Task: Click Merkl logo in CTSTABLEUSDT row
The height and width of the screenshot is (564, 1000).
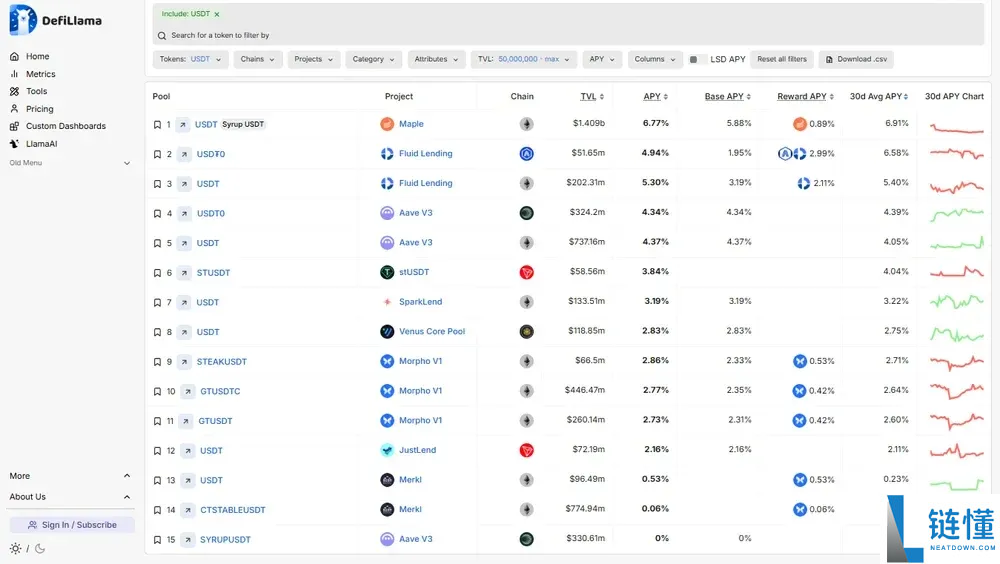Action: (x=387, y=510)
